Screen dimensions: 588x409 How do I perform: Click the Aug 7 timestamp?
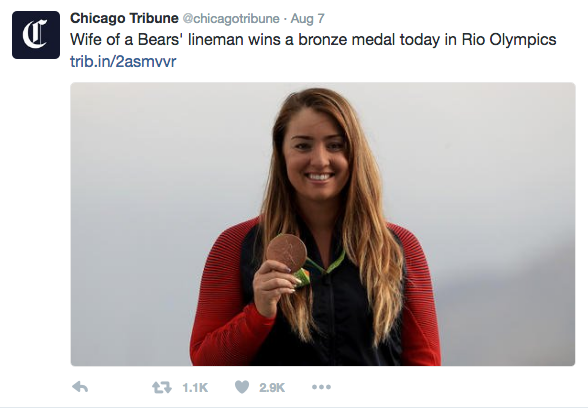click(308, 18)
